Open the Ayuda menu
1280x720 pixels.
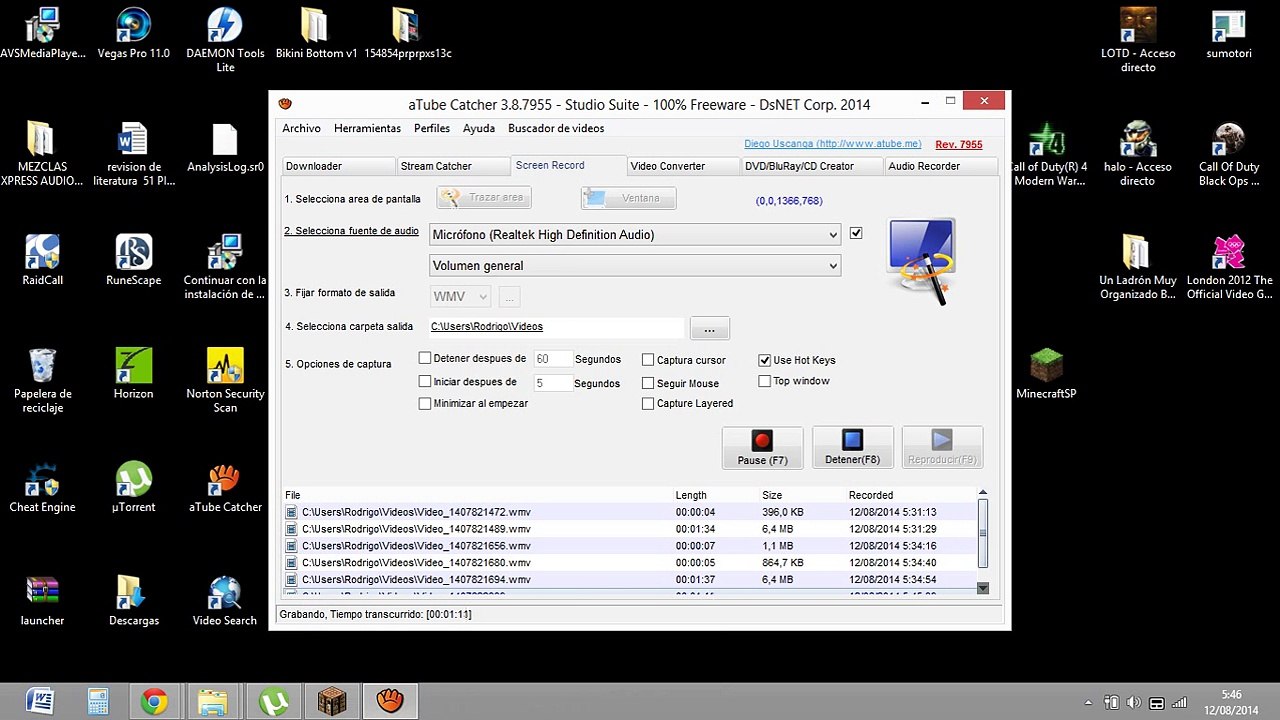pyautogui.click(x=479, y=128)
